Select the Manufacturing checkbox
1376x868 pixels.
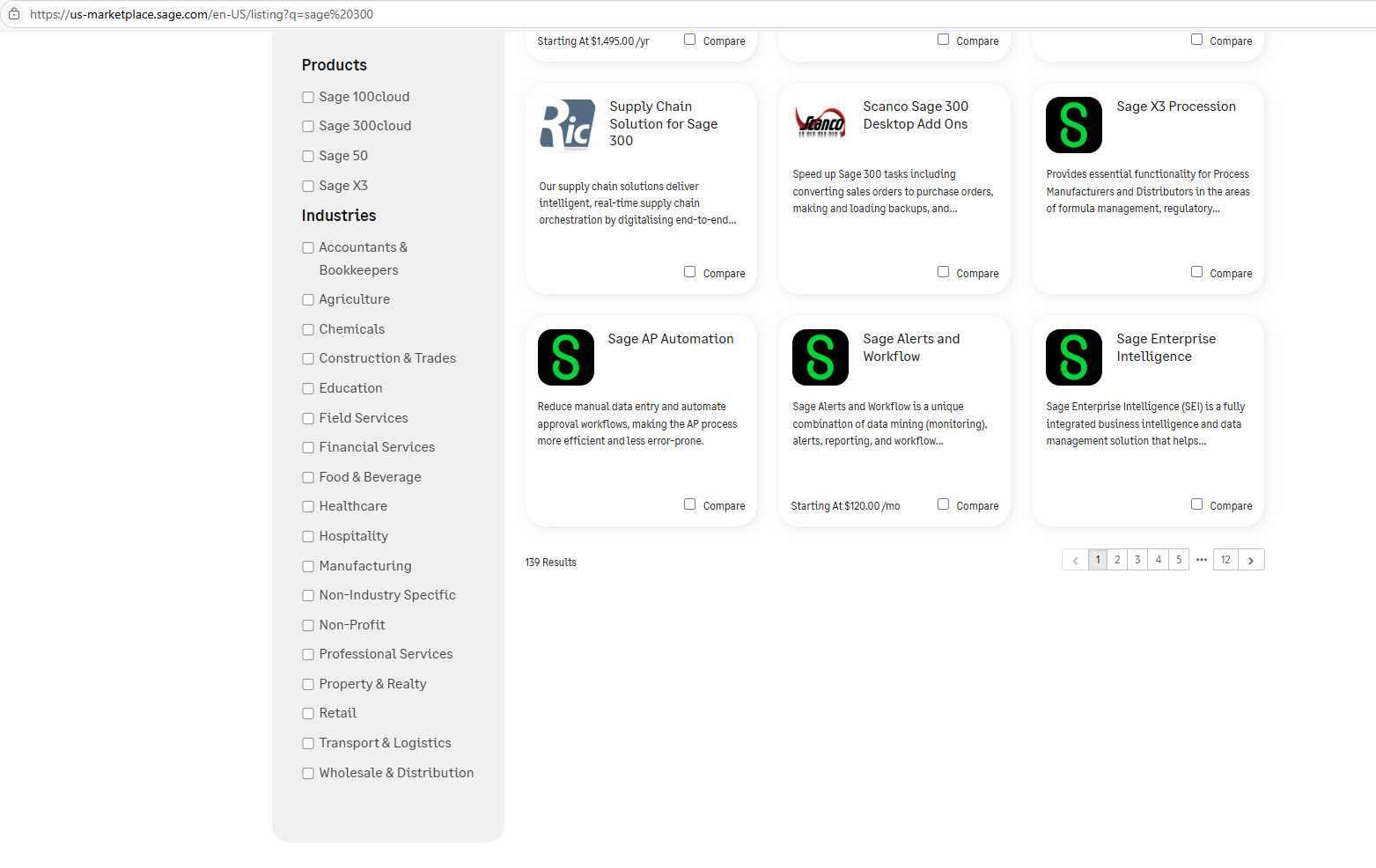tap(308, 567)
